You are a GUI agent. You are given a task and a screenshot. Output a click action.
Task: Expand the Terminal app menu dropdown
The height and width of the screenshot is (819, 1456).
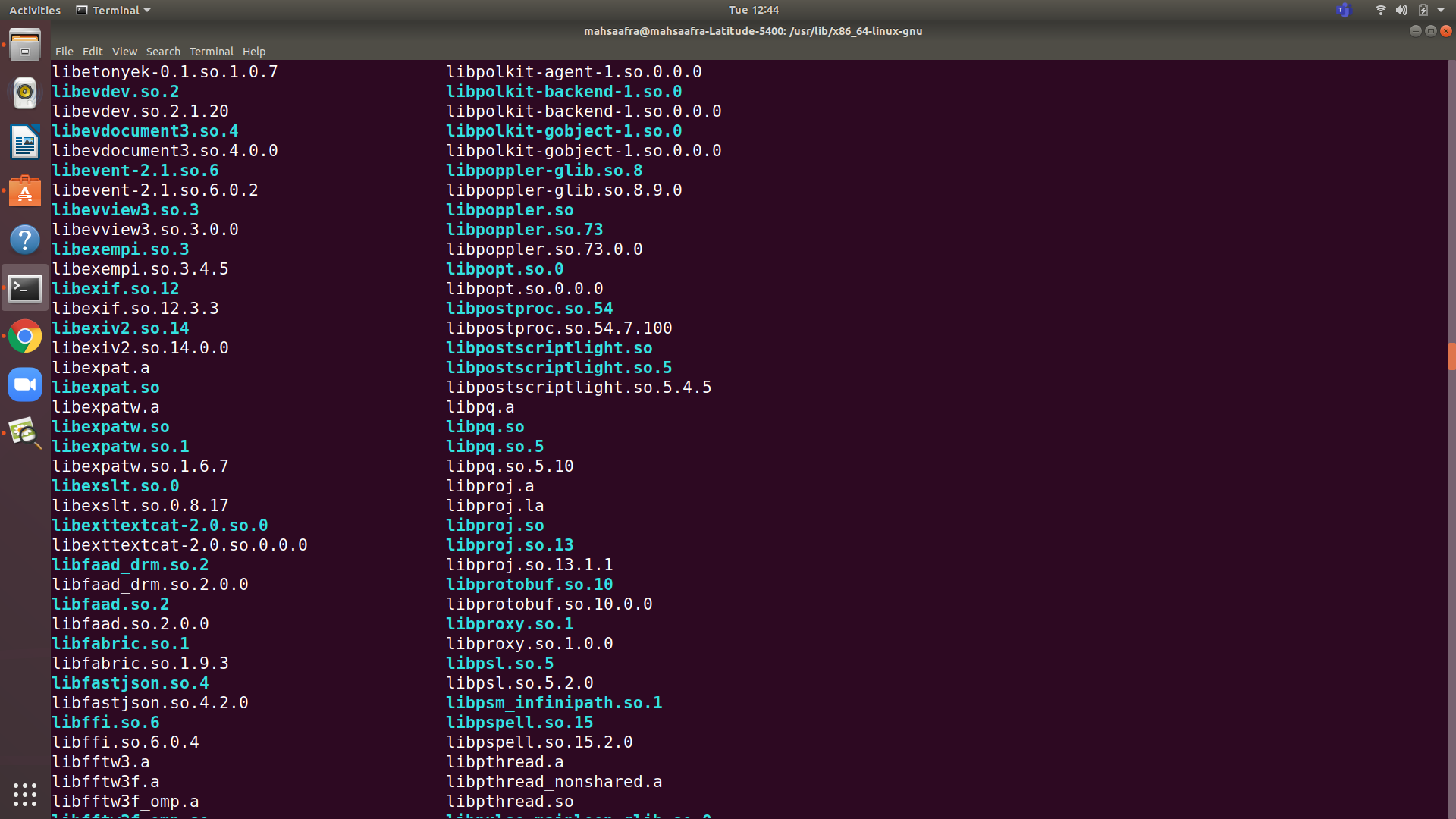[x=114, y=10]
